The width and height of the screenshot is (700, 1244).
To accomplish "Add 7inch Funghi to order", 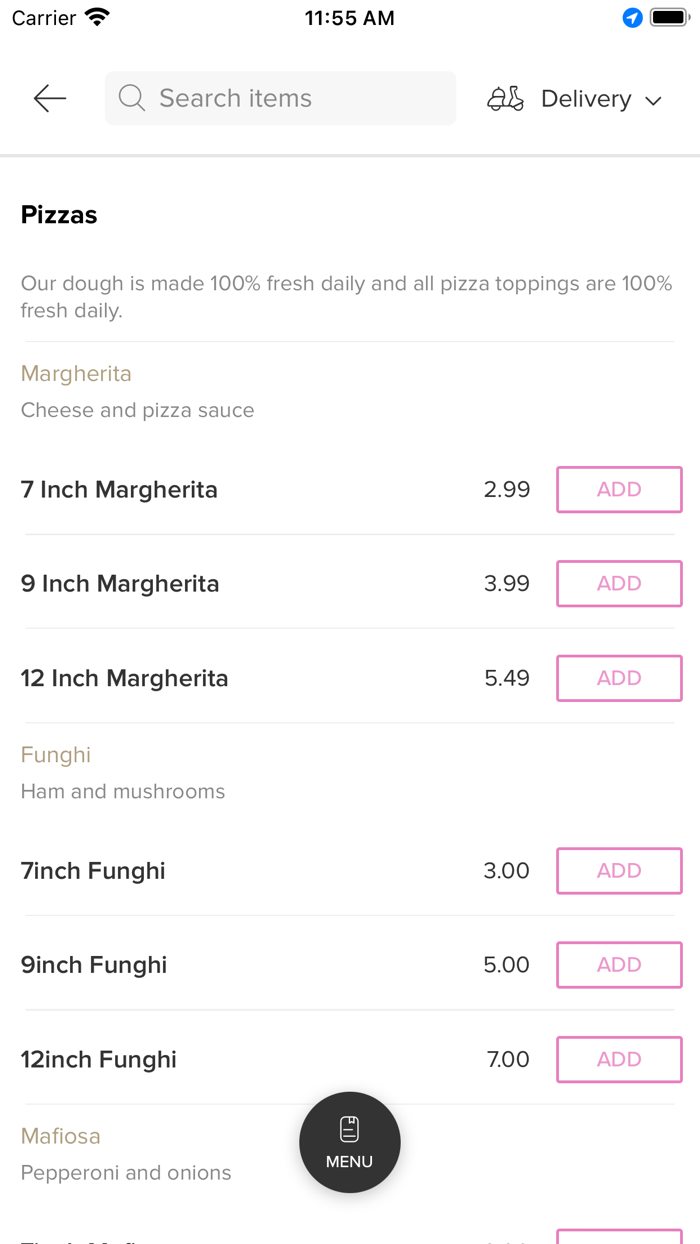I will (x=619, y=871).
